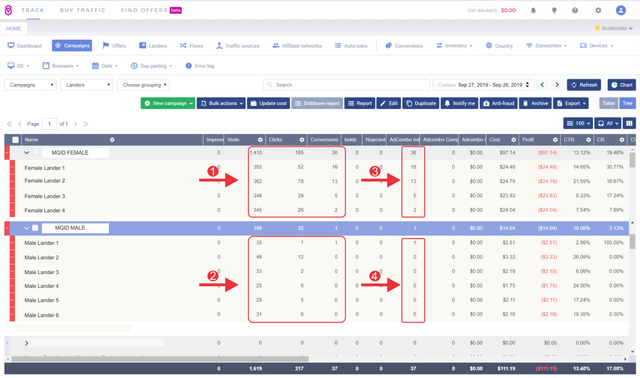This screenshot has width=640, height=378.
Task: Click Refresh button
Action: (x=584, y=85)
